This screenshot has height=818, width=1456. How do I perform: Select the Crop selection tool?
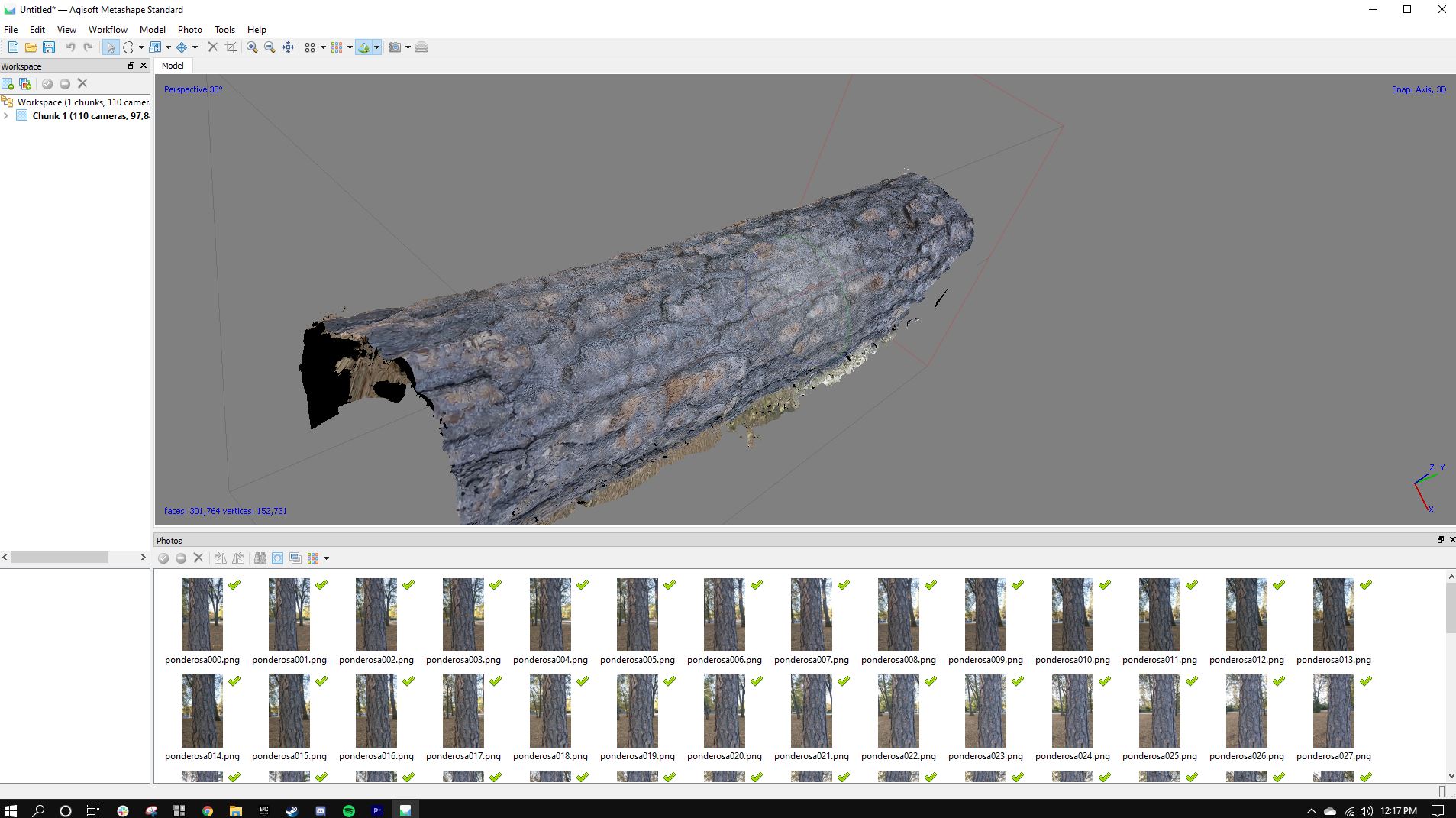[231, 47]
